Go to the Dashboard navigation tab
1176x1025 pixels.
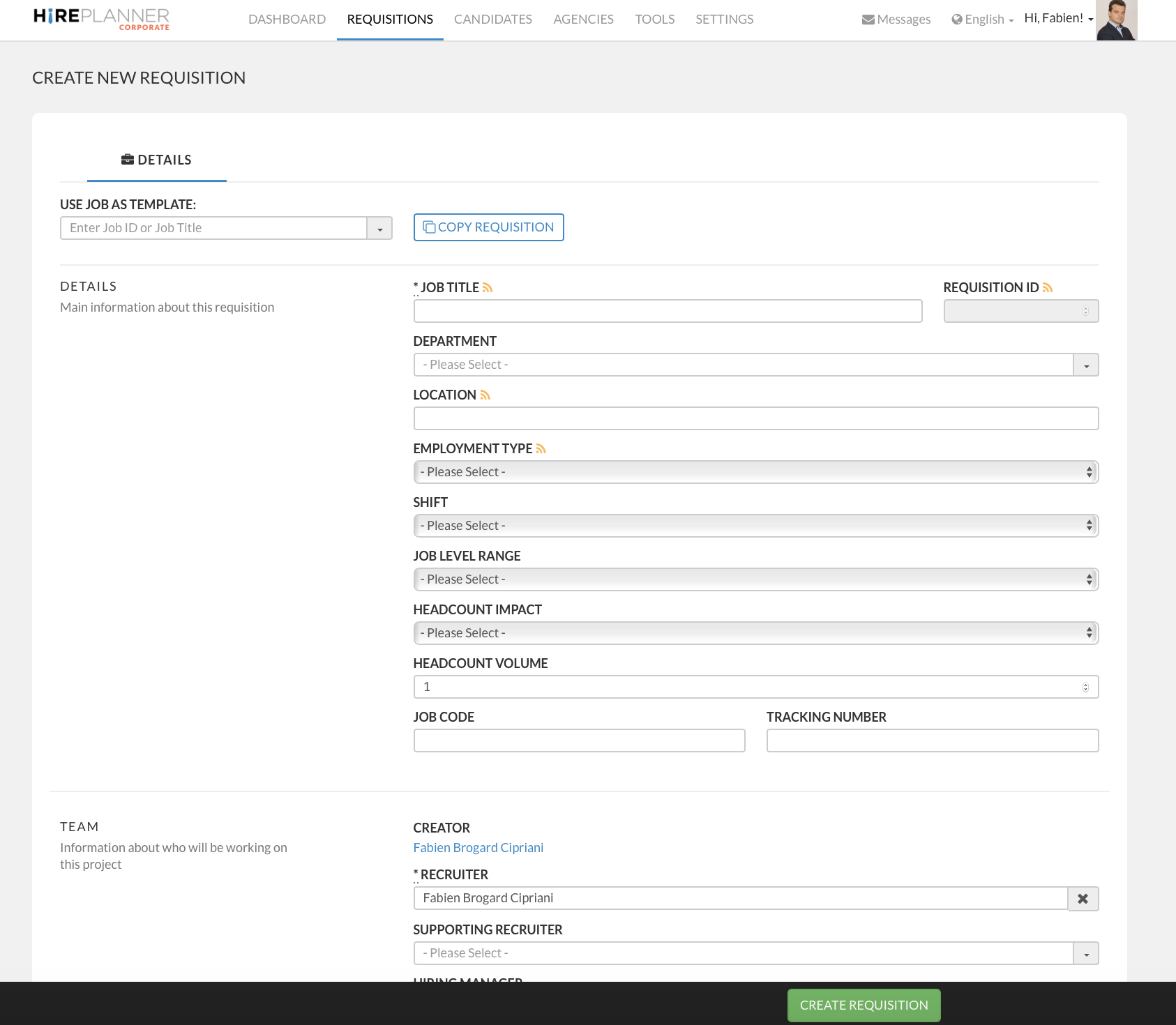[287, 20]
